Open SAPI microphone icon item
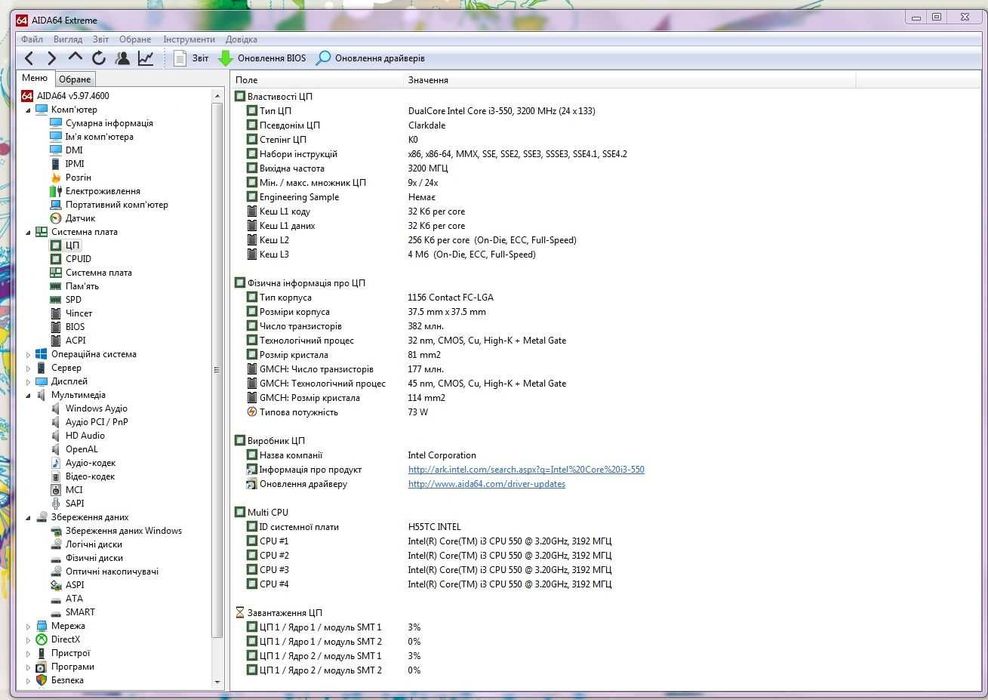 [74, 503]
